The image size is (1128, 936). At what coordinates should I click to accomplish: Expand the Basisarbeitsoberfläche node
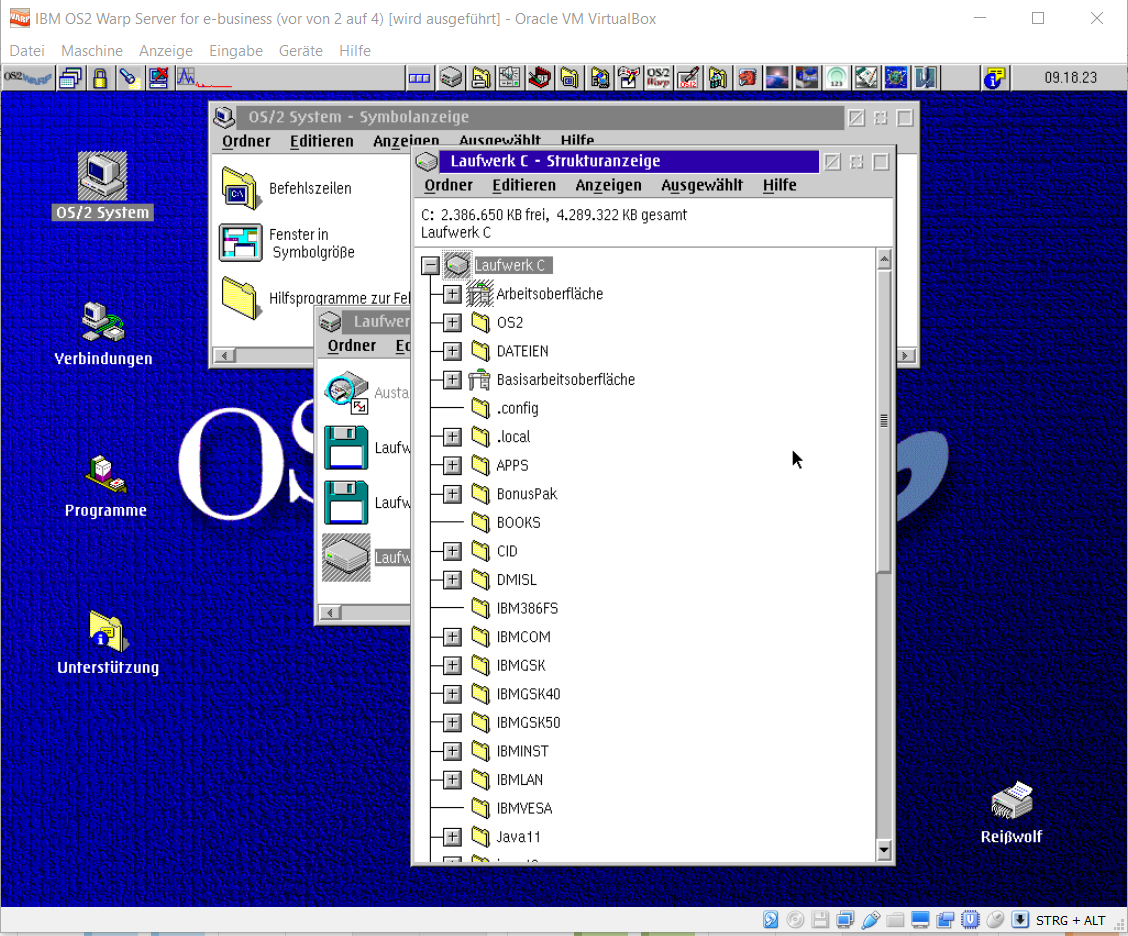452,379
